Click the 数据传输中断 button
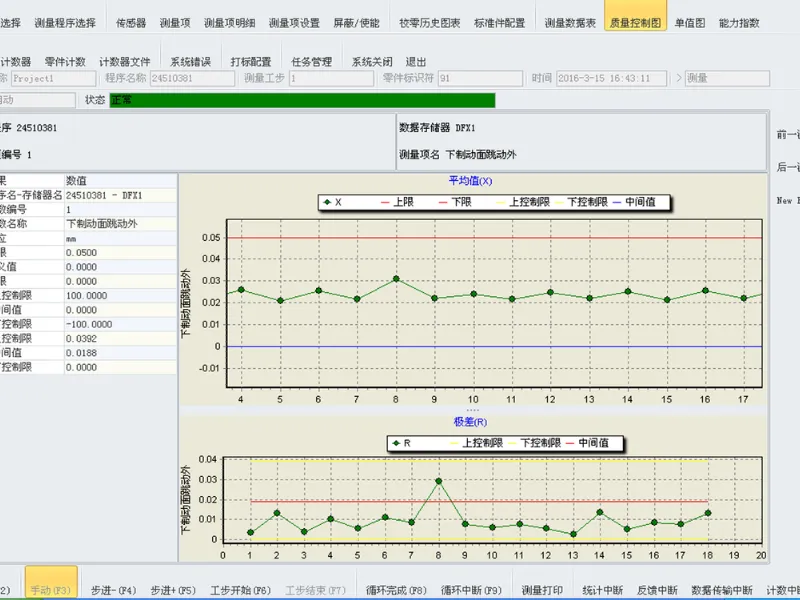 click(722, 590)
